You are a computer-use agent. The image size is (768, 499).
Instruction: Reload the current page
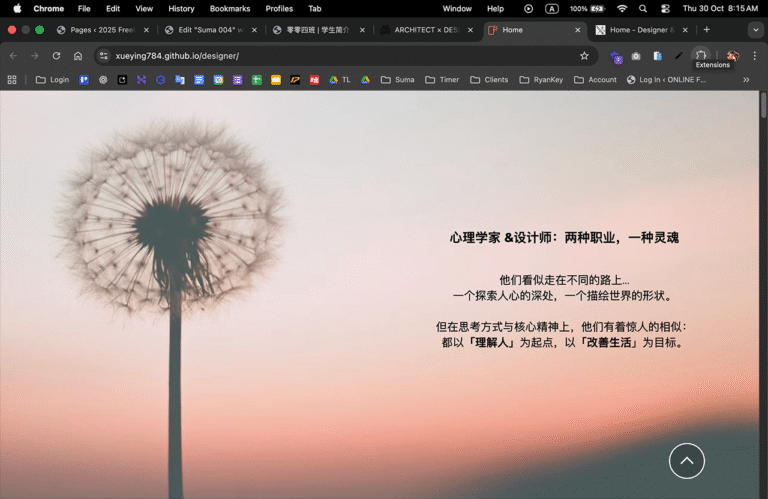pos(56,56)
